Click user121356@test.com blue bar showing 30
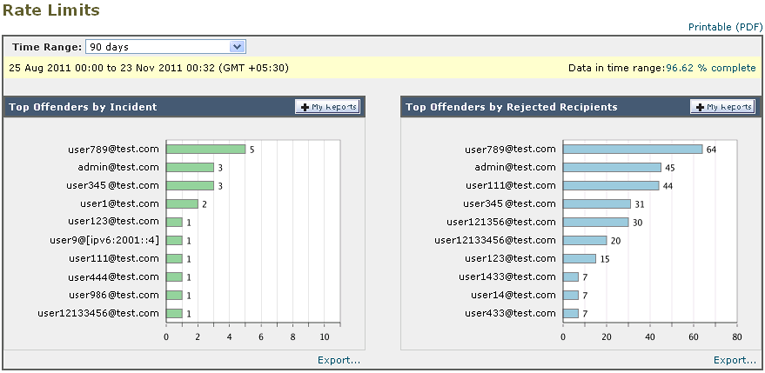This screenshot has height=373, width=765. coord(596,222)
